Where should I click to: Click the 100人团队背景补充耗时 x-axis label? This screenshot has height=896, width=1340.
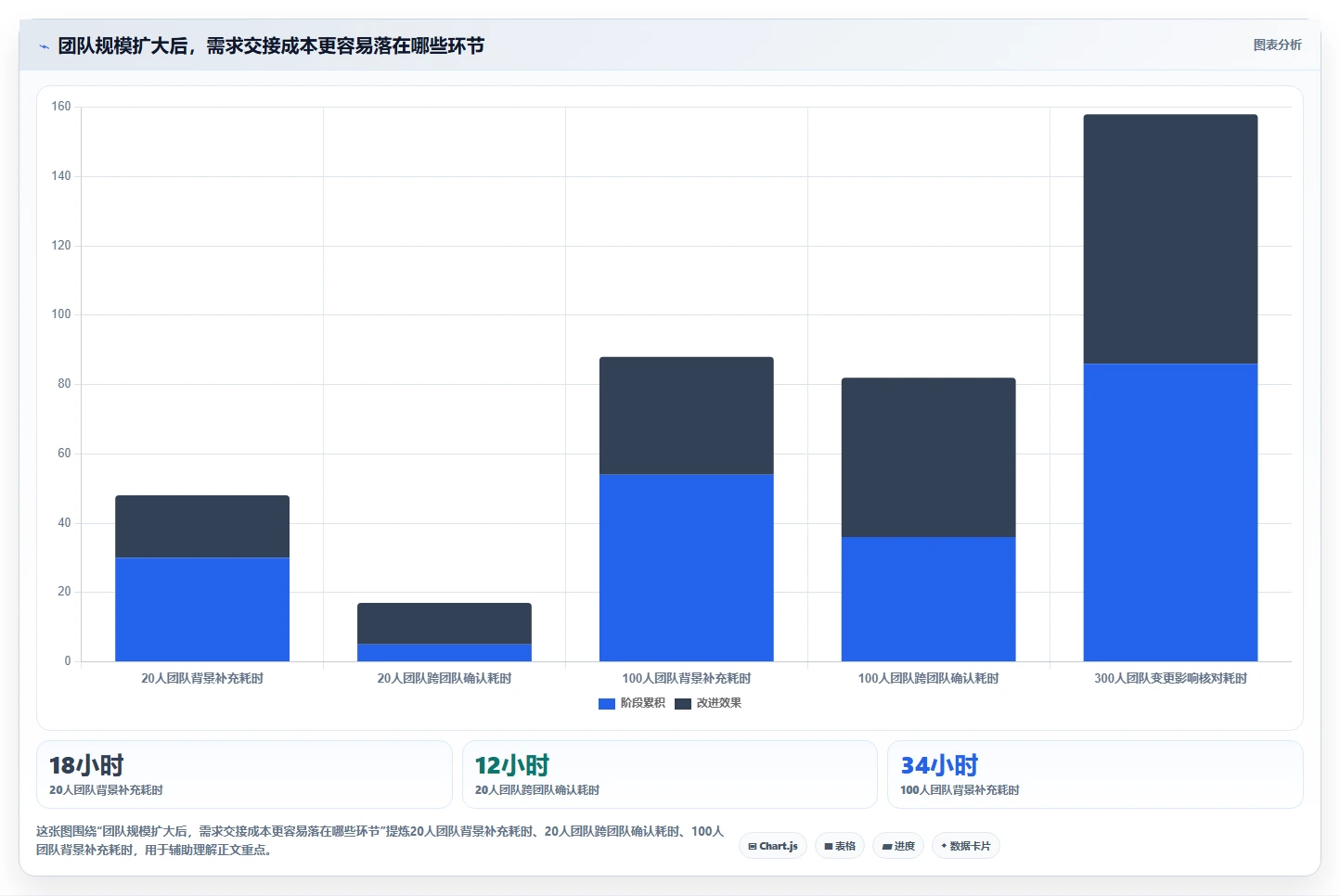click(x=687, y=679)
